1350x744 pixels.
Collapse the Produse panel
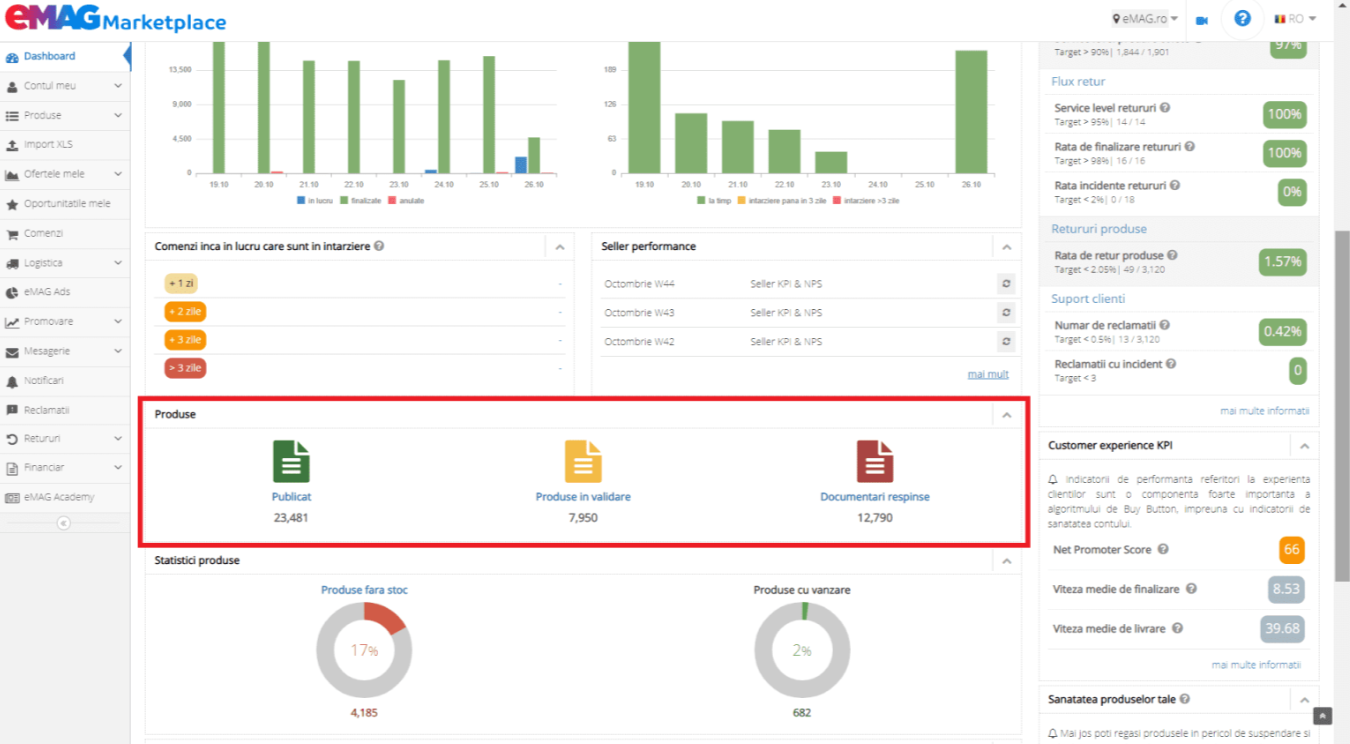[1007, 415]
